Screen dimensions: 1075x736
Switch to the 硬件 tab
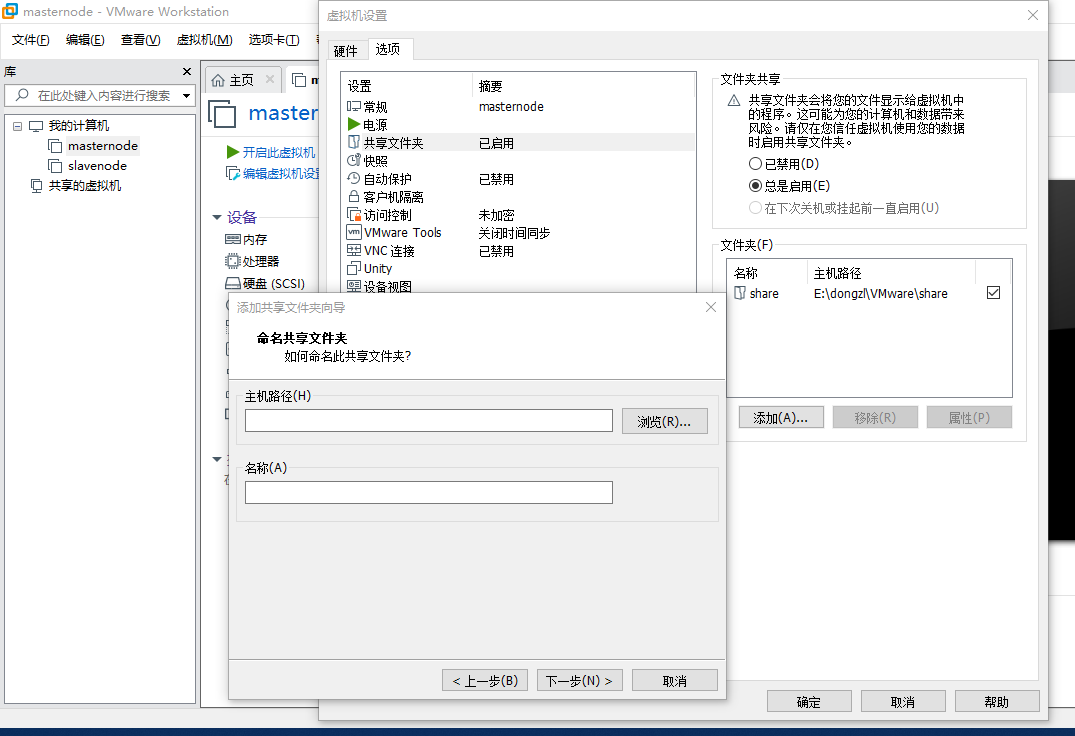(x=346, y=51)
